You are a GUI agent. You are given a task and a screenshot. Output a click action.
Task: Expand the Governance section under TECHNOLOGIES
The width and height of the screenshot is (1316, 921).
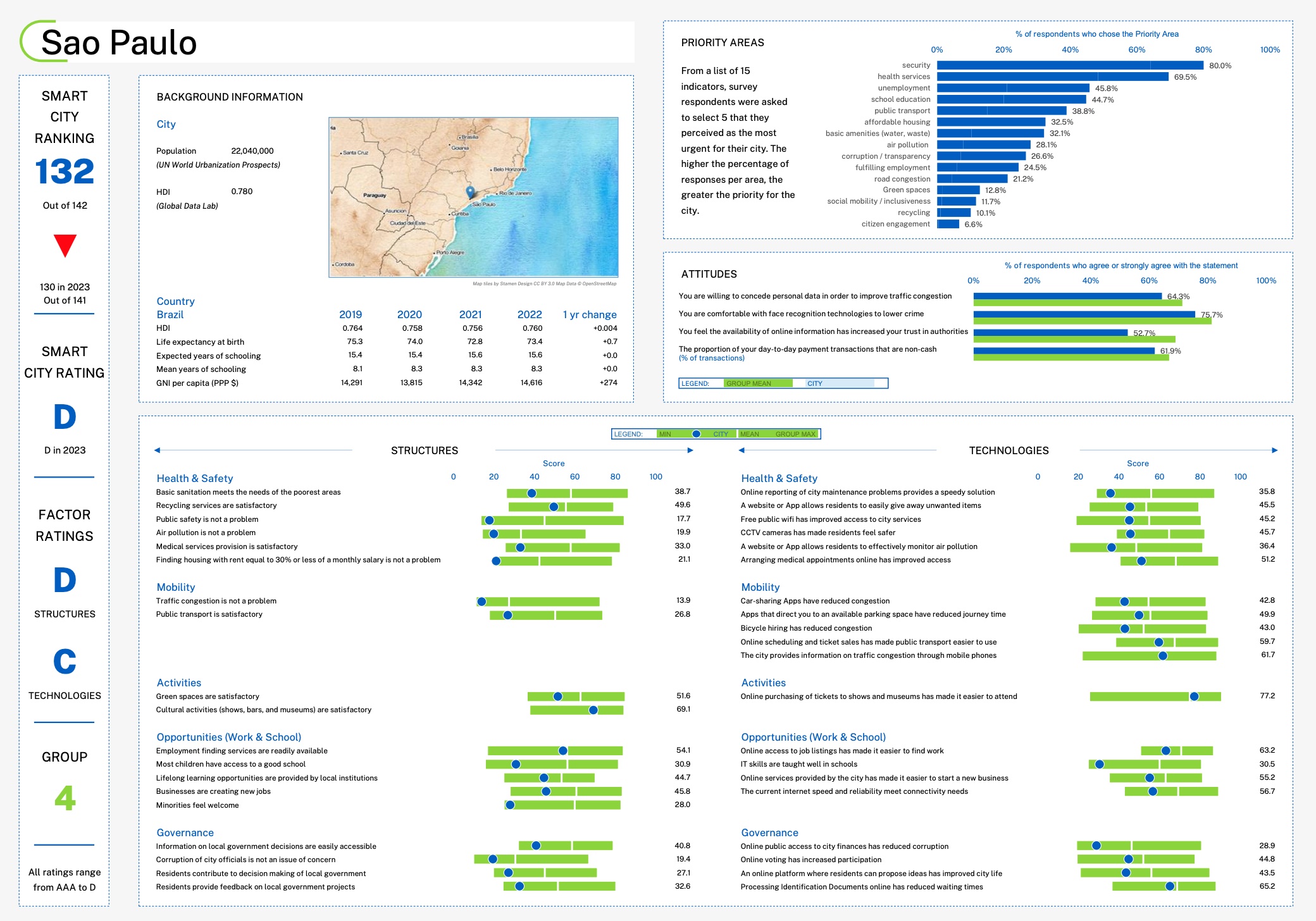pyautogui.click(x=769, y=832)
